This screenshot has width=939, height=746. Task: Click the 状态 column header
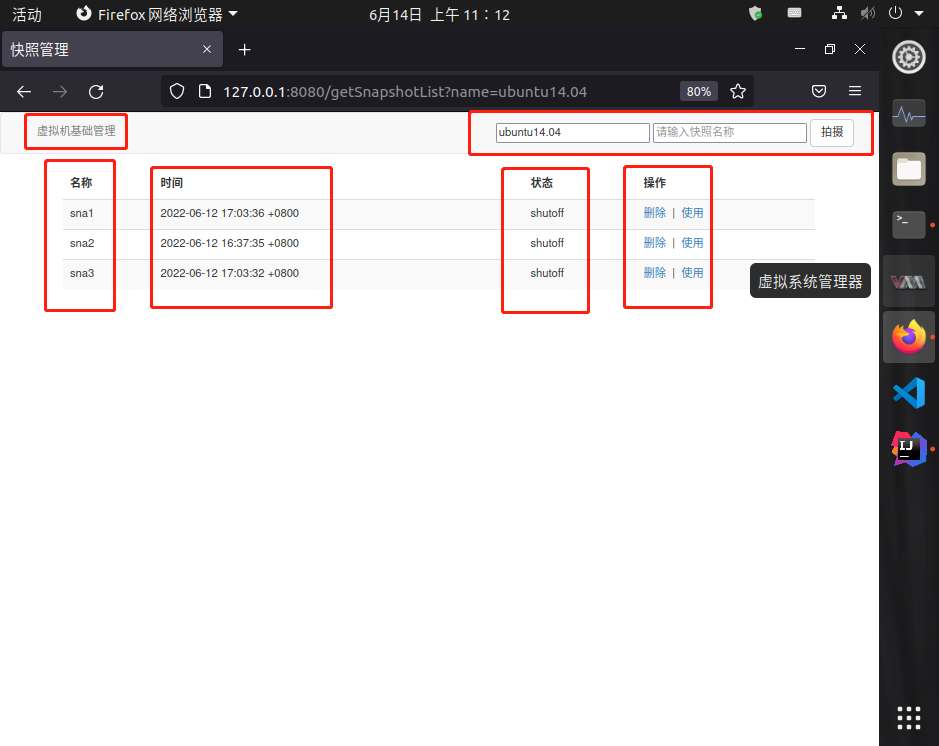[x=541, y=183]
